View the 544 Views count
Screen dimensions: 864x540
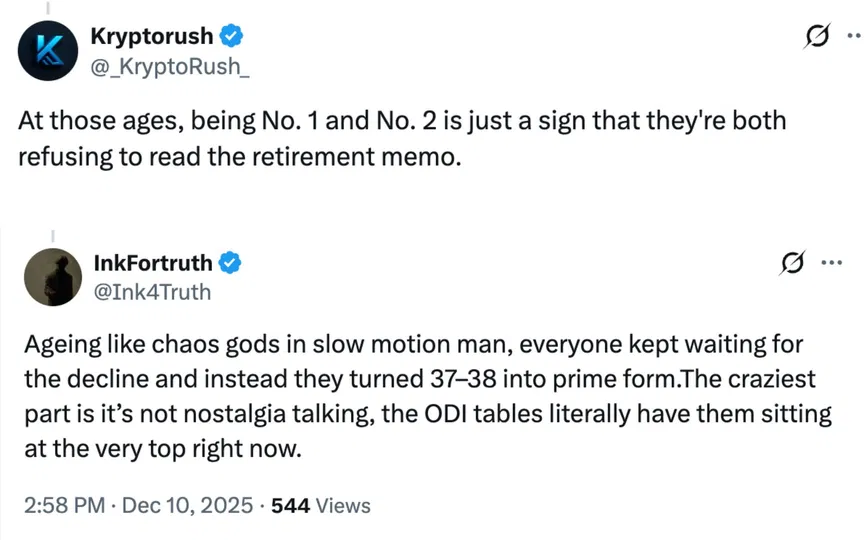(321, 505)
